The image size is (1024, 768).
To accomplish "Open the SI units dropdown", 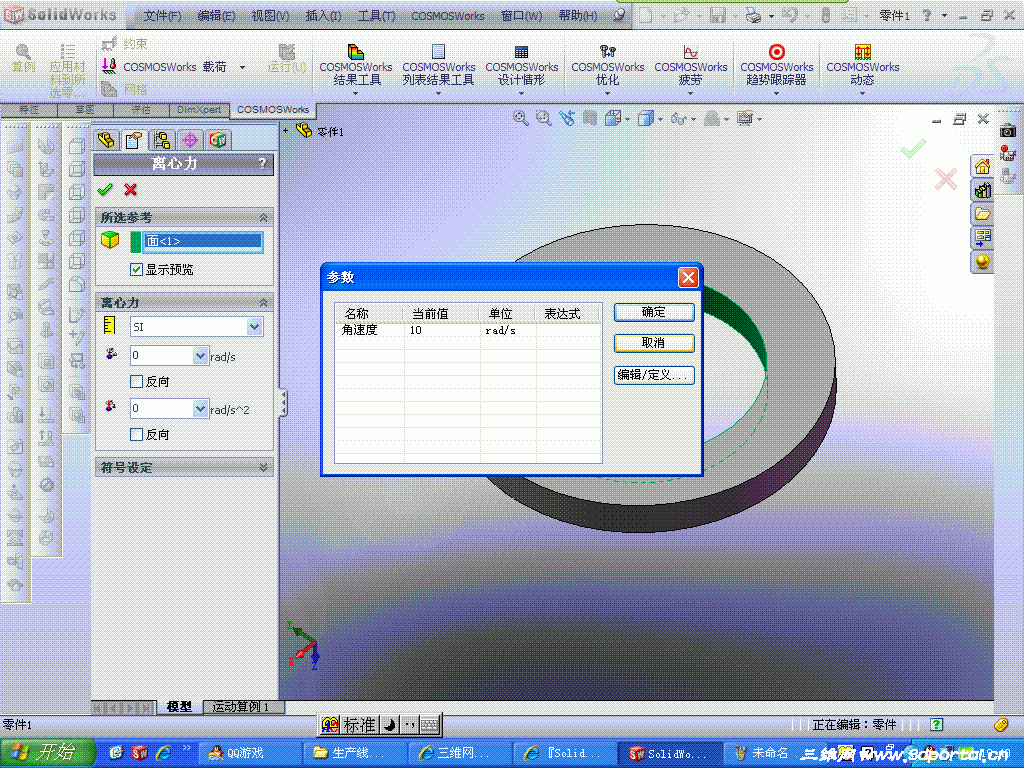I will point(255,327).
